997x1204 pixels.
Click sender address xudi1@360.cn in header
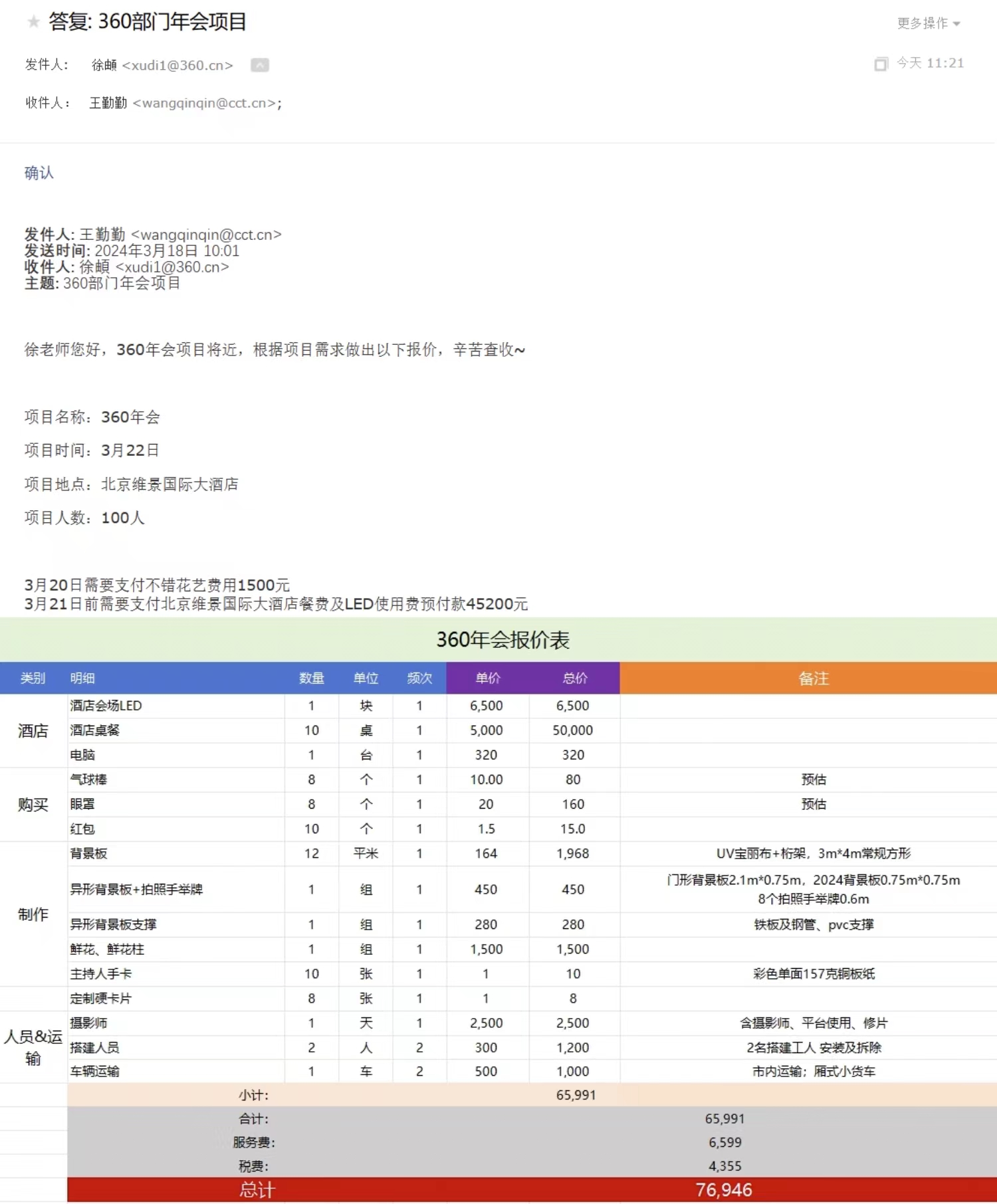pyautogui.click(x=177, y=65)
